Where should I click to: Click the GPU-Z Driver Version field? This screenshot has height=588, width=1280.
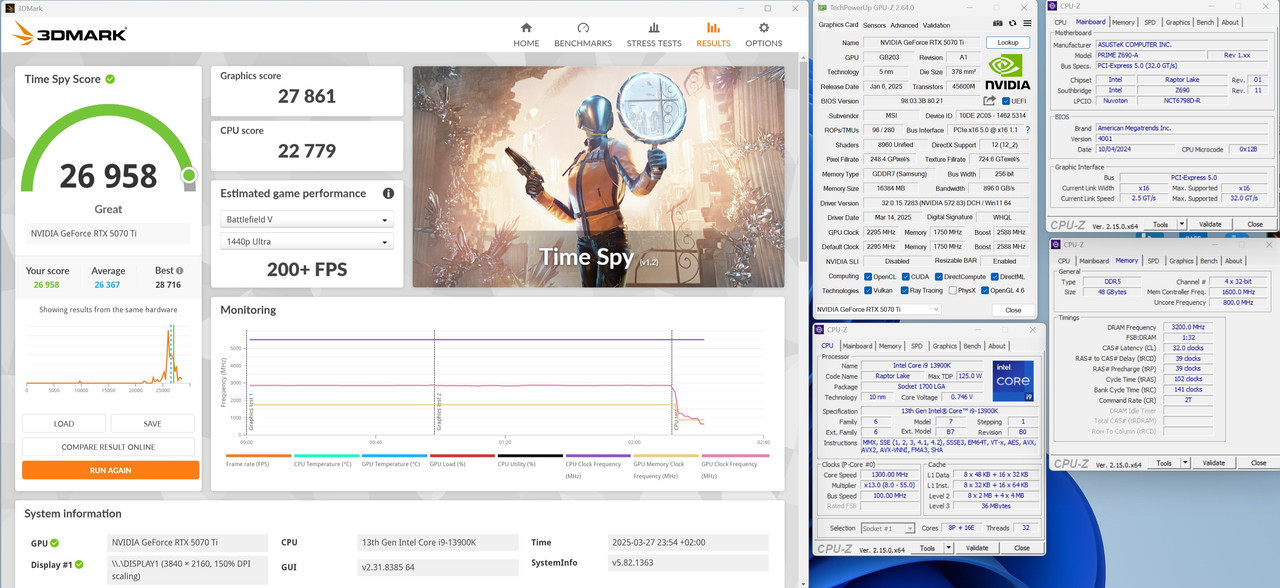click(946, 203)
